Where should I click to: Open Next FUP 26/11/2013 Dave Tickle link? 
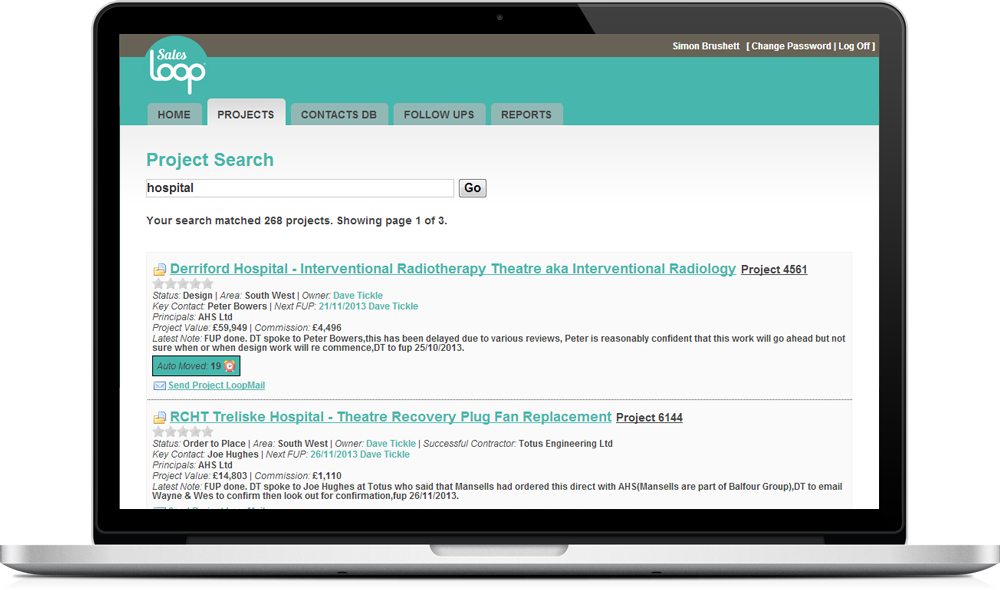point(360,454)
